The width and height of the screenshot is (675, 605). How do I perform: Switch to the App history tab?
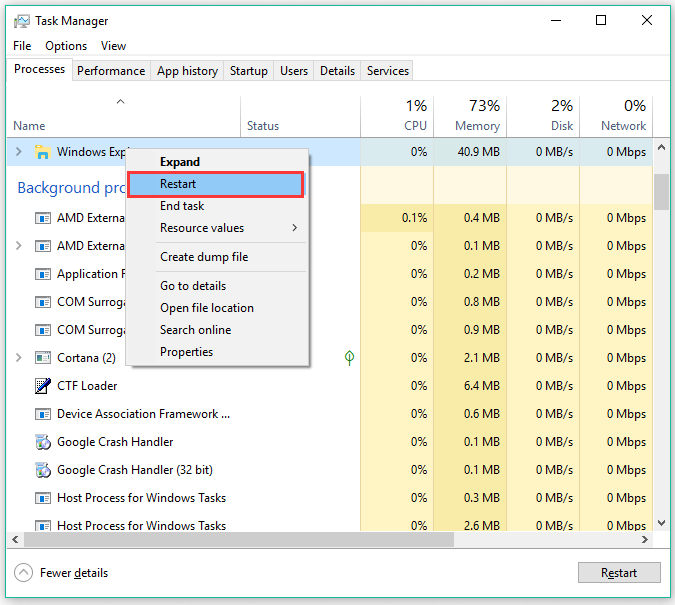point(187,71)
